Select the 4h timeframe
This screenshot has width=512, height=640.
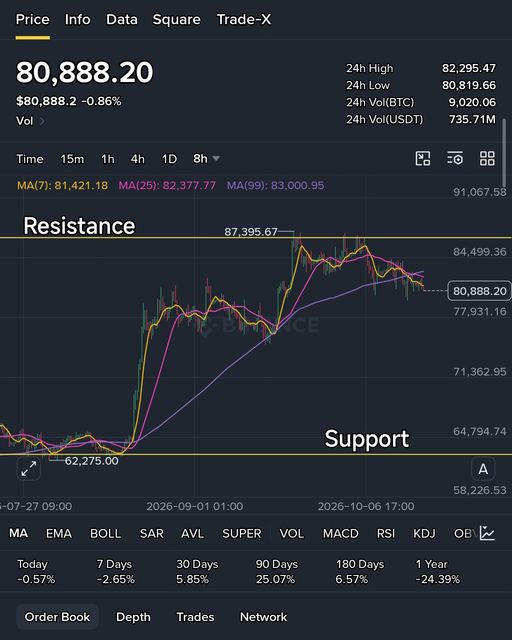[x=138, y=159]
